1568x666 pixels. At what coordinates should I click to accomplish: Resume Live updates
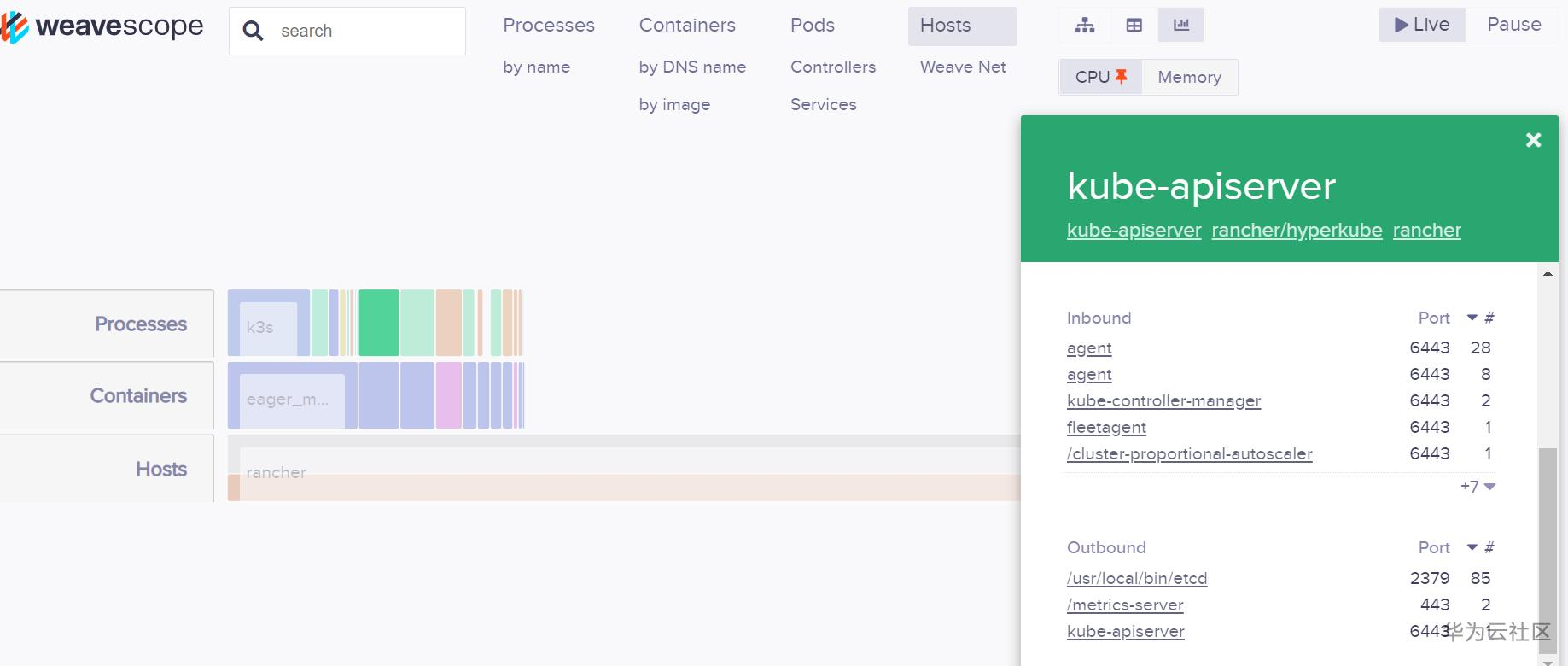coord(1422,25)
